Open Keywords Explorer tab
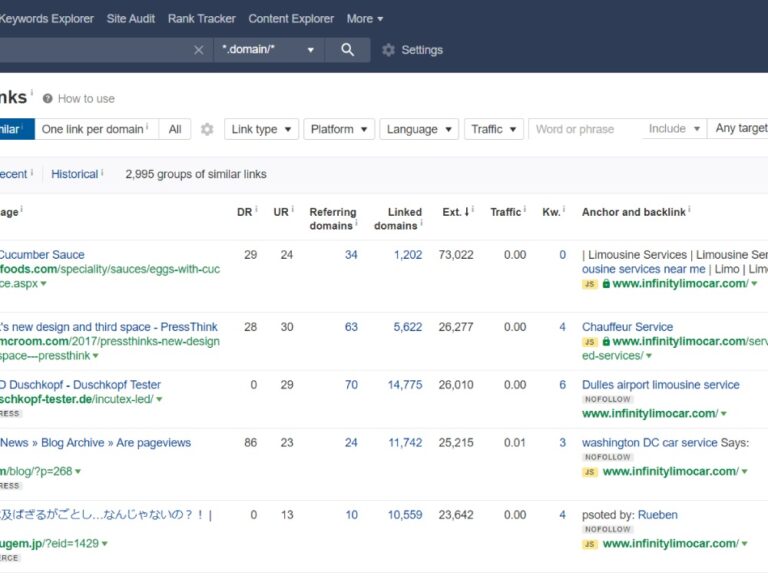The height and width of the screenshot is (576, 768). pos(46,19)
